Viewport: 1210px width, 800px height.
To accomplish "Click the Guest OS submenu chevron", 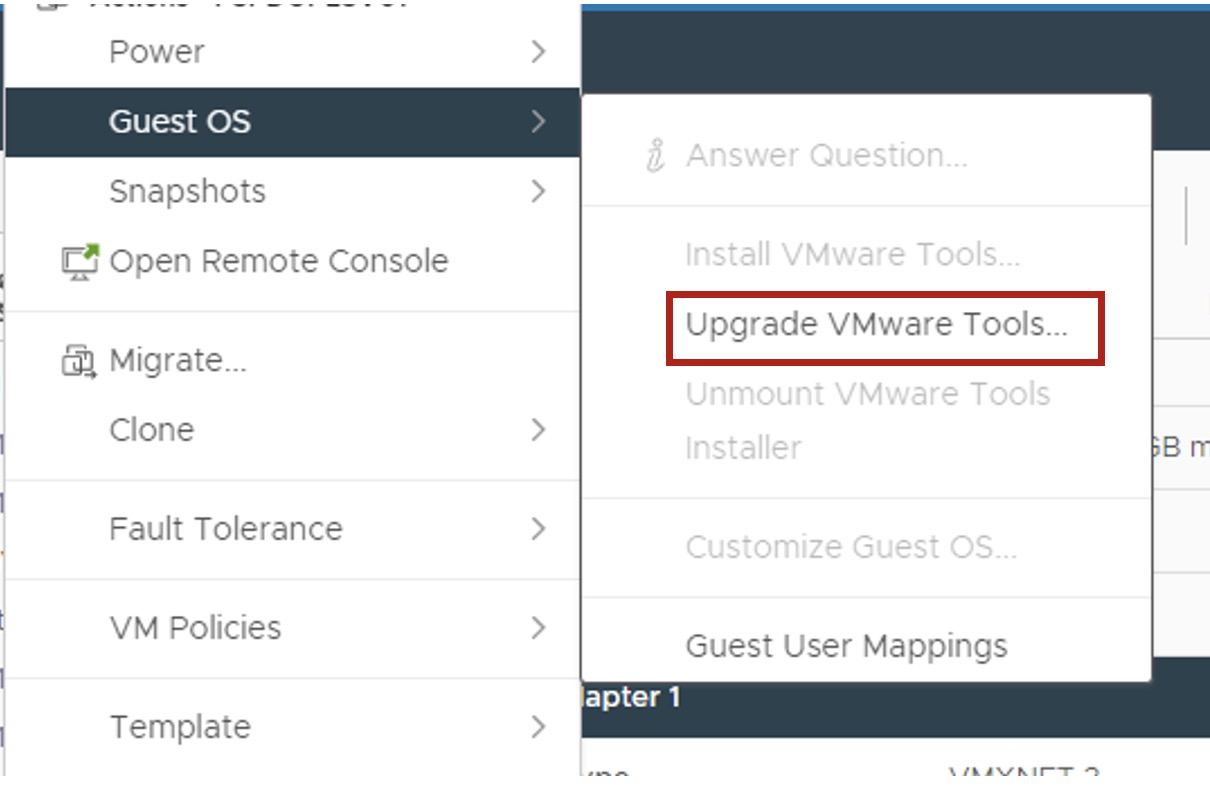I will point(539,122).
